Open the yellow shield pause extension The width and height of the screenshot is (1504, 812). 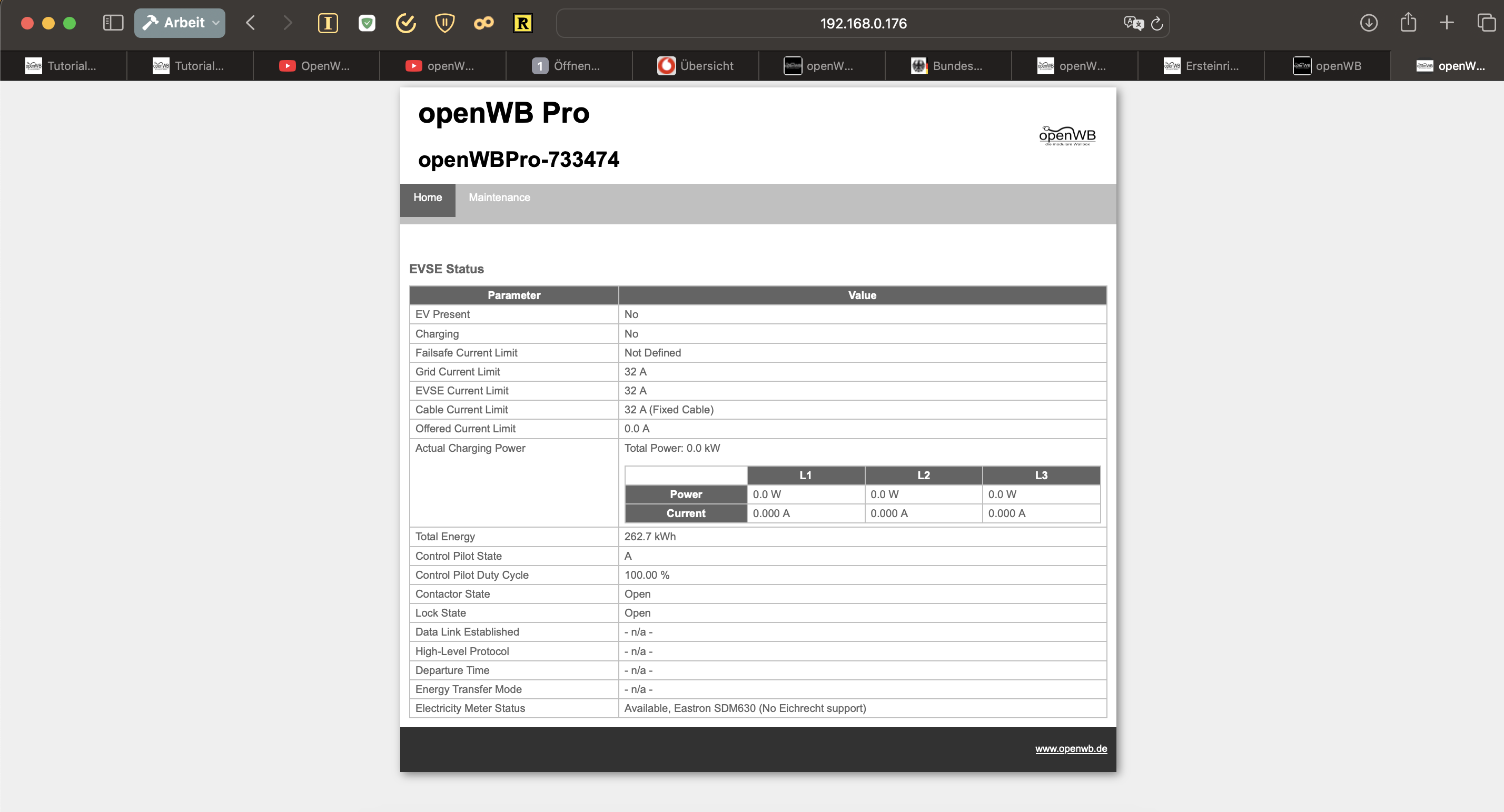445,23
